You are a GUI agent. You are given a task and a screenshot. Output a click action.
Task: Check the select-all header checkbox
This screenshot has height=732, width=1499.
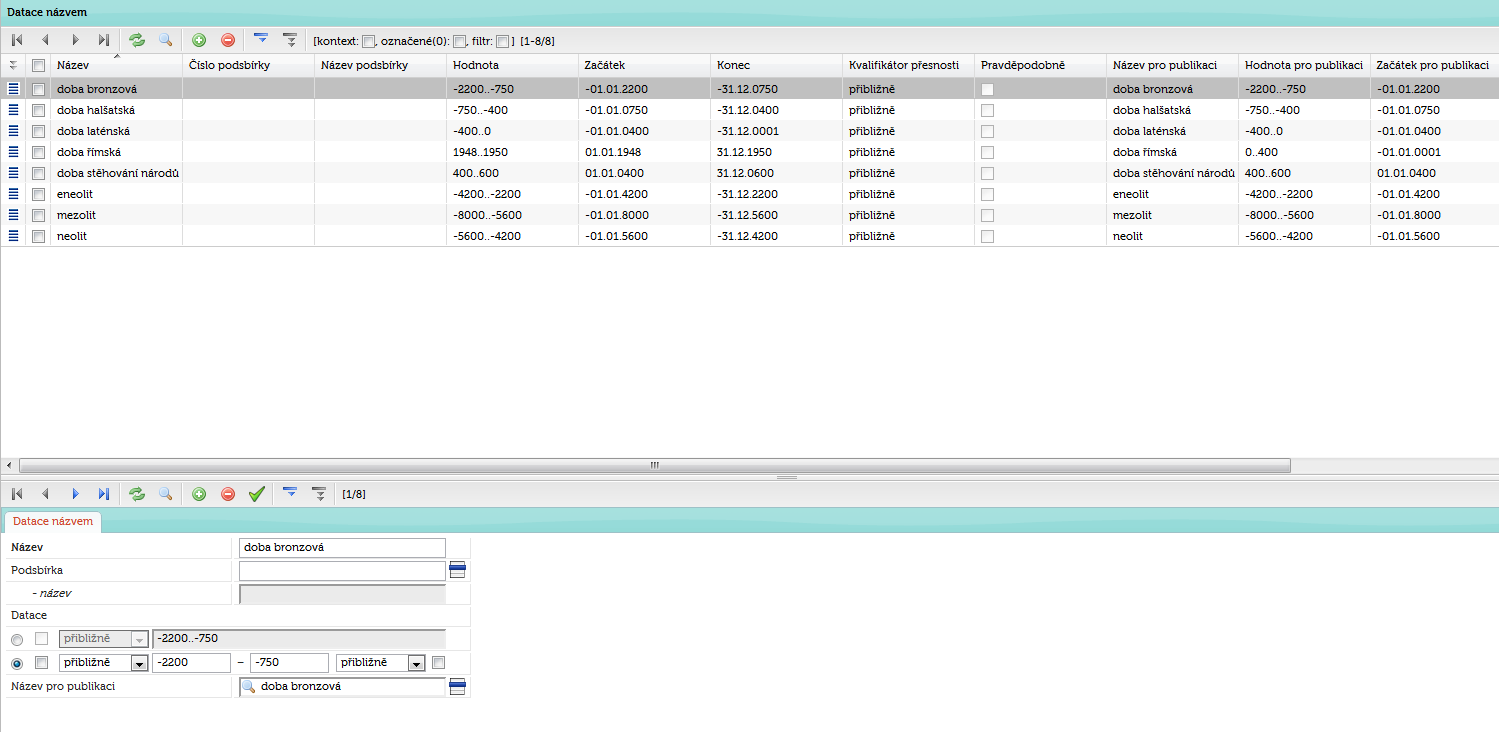point(39,65)
